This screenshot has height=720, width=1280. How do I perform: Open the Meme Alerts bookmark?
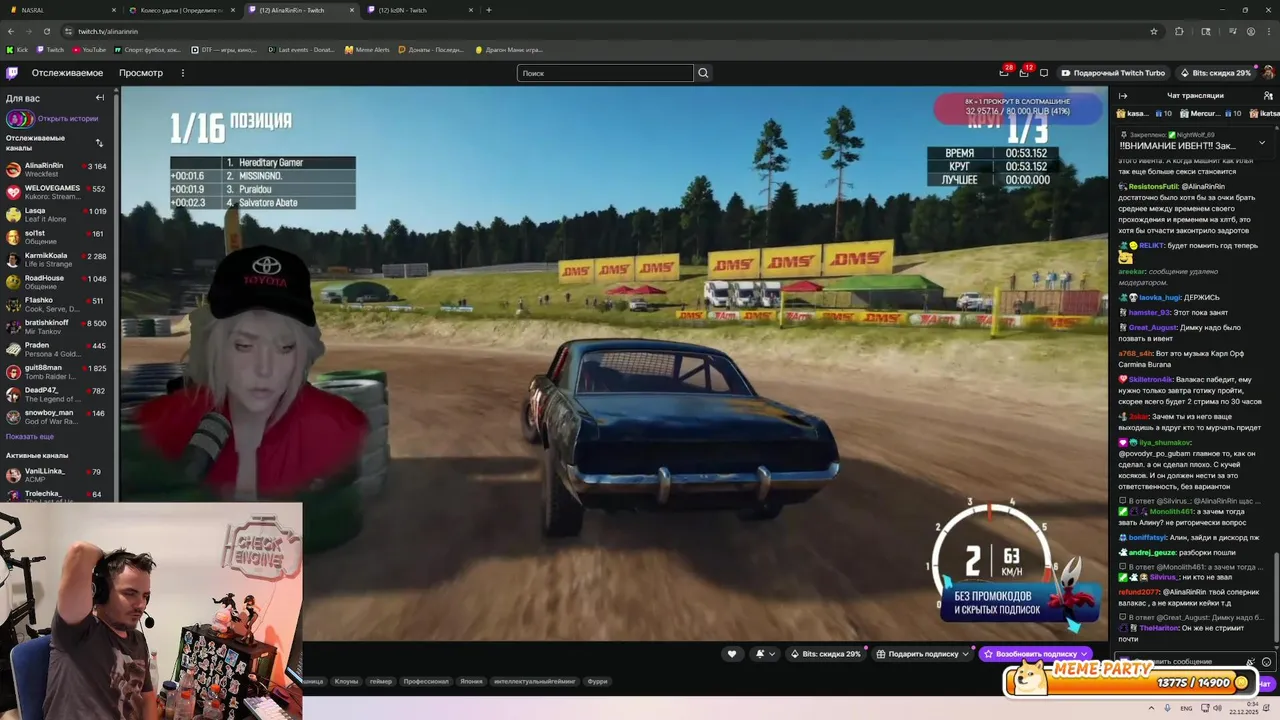click(x=368, y=49)
